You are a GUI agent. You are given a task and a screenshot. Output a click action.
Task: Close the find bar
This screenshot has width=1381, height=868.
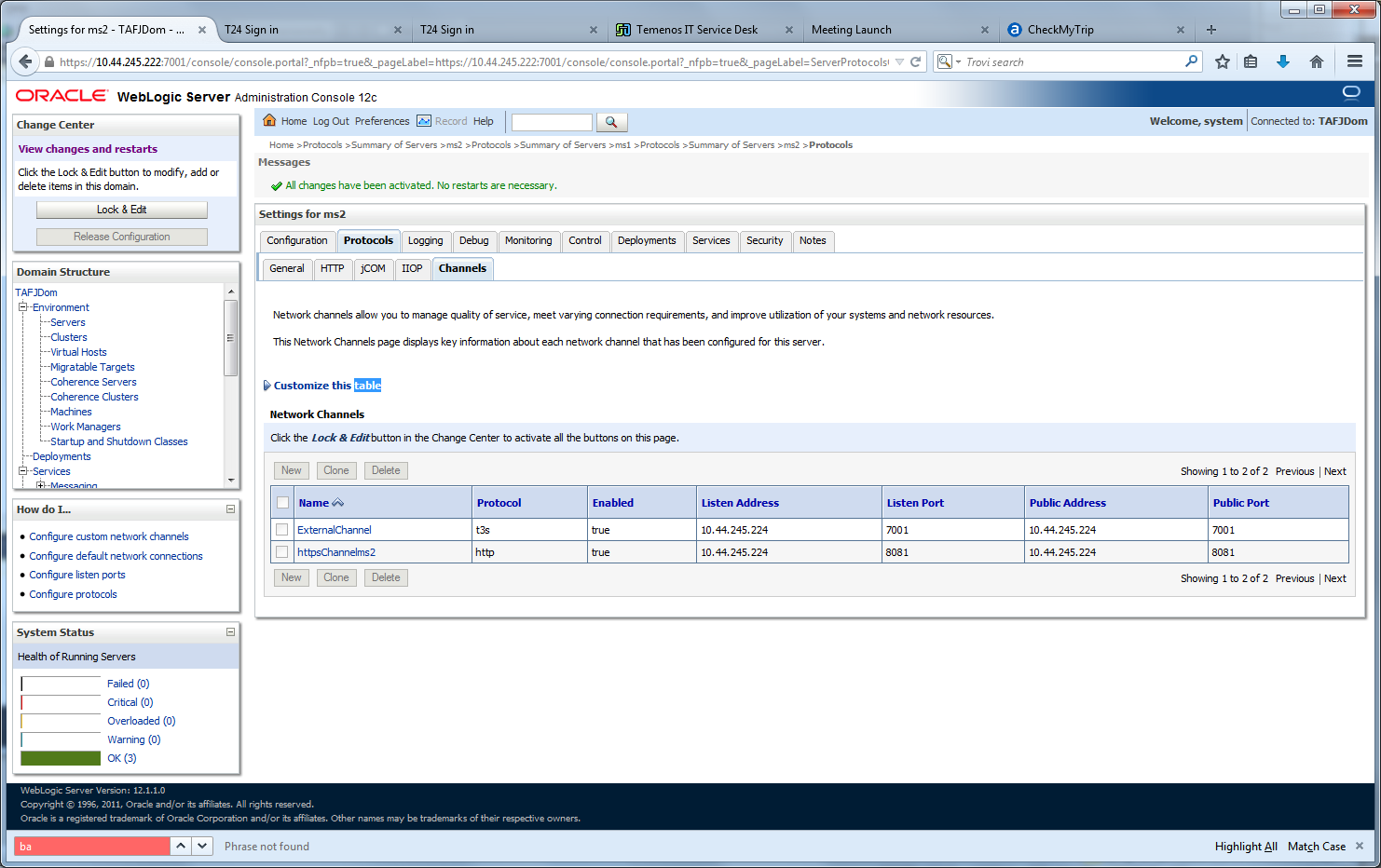[1360, 846]
